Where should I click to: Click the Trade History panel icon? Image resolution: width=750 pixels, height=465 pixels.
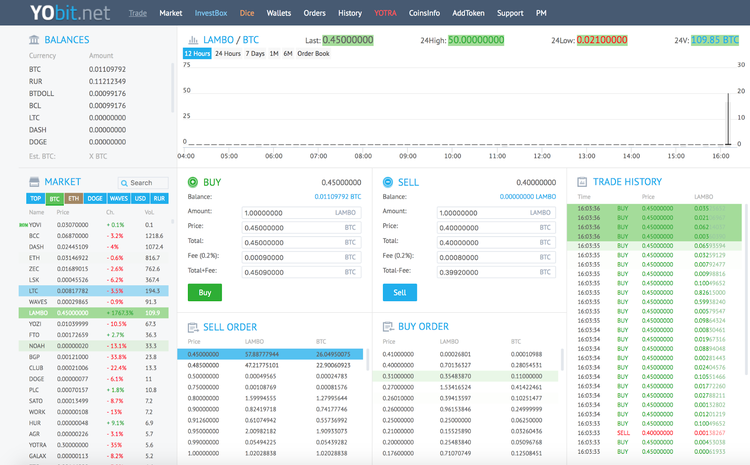581,182
